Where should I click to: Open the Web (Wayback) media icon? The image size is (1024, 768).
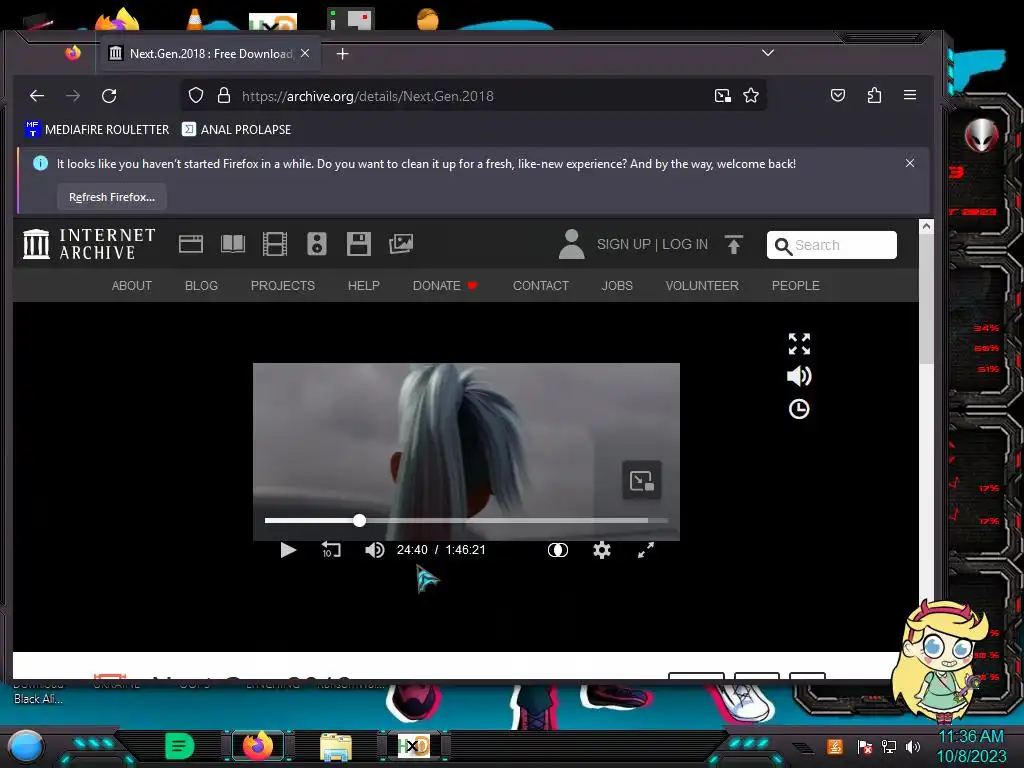191,244
